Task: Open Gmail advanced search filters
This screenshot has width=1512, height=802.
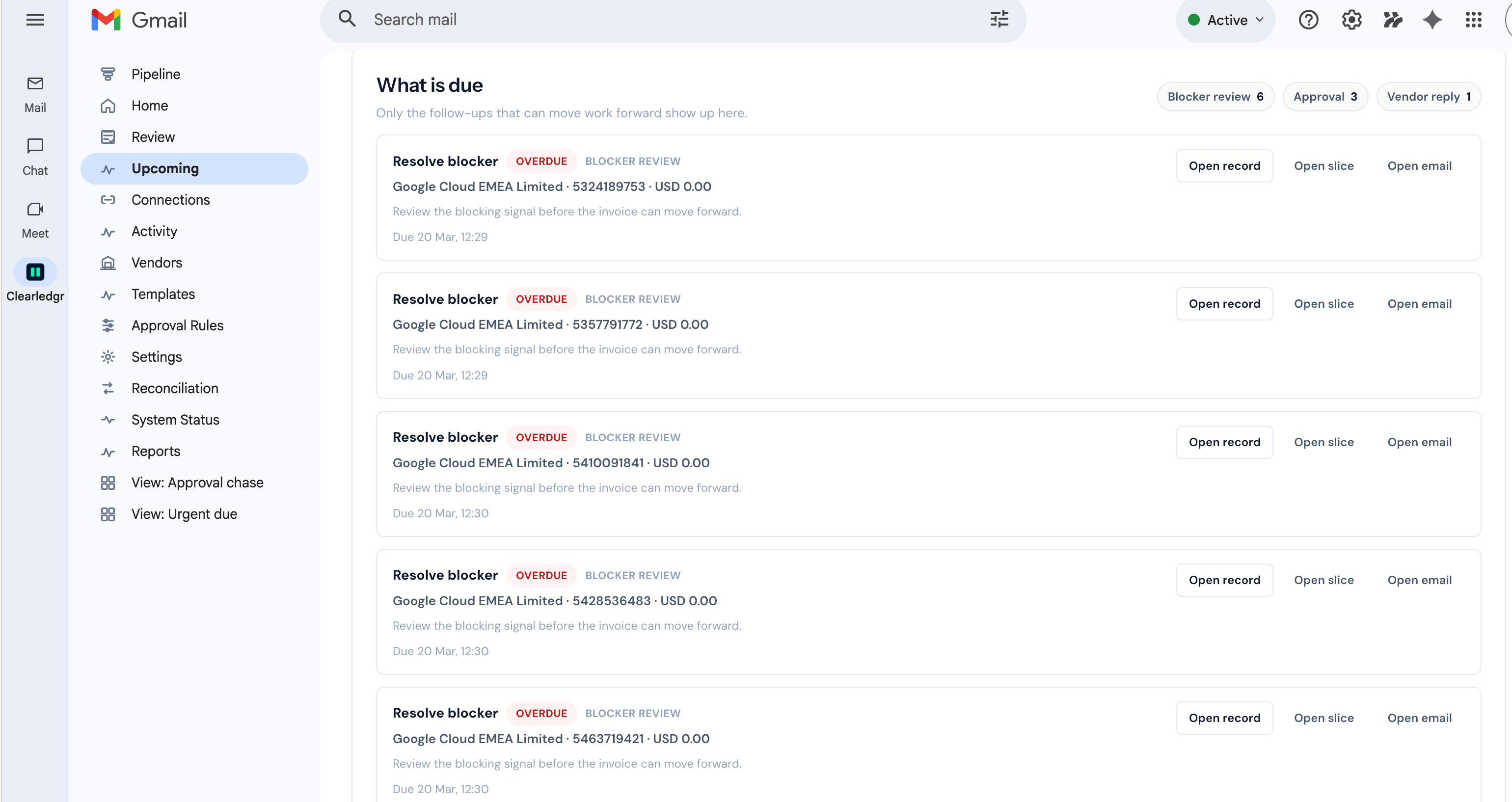Action: click(999, 19)
